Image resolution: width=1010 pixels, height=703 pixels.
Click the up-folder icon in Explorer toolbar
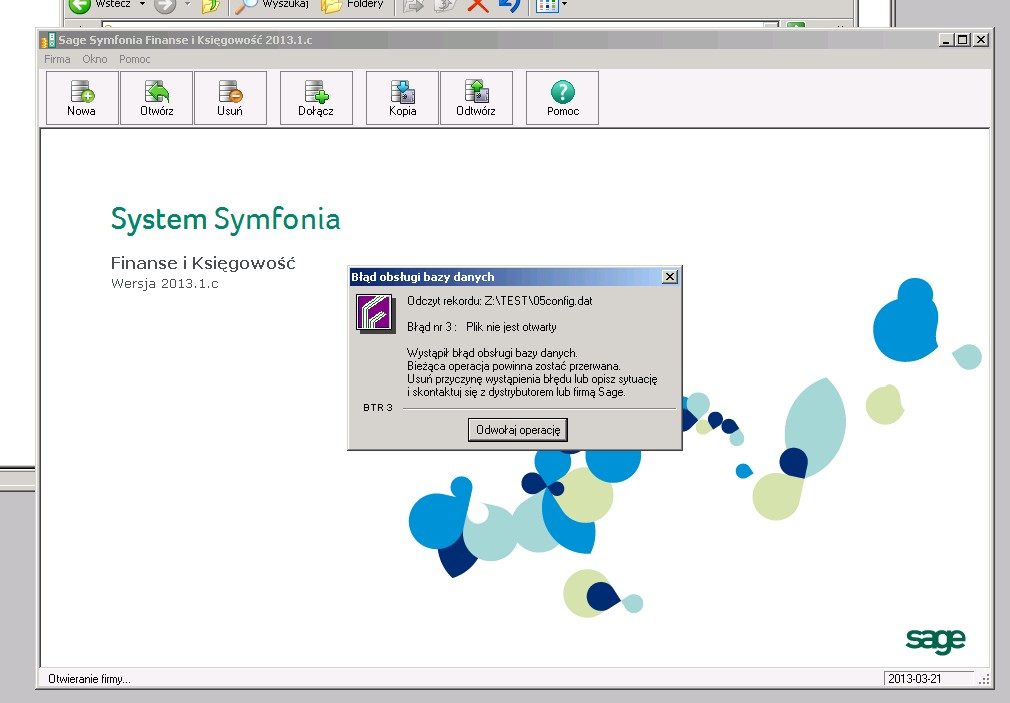coord(210,6)
